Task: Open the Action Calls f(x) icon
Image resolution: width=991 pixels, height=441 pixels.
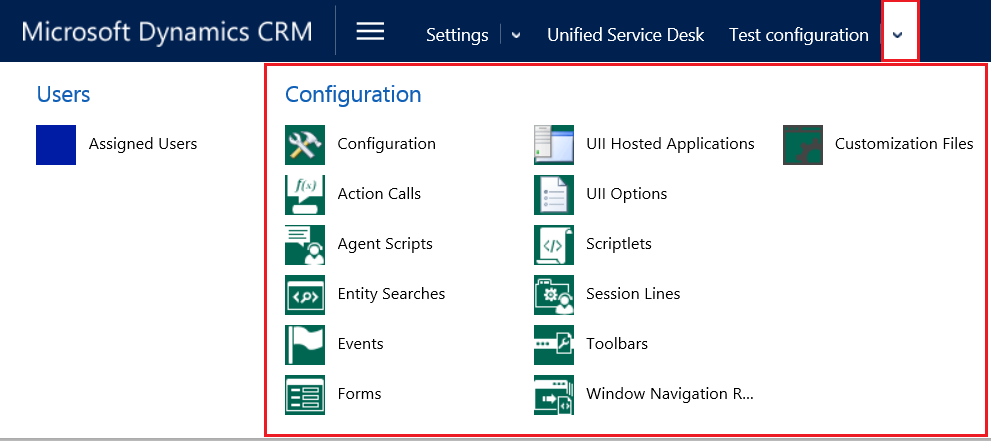Action: [x=305, y=195]
